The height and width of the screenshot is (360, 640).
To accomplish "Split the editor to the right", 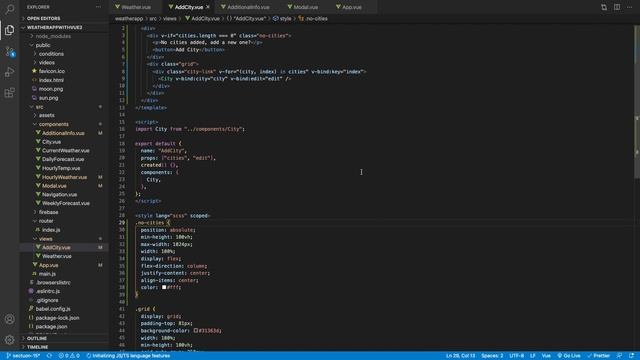I will tap(617, 7).
